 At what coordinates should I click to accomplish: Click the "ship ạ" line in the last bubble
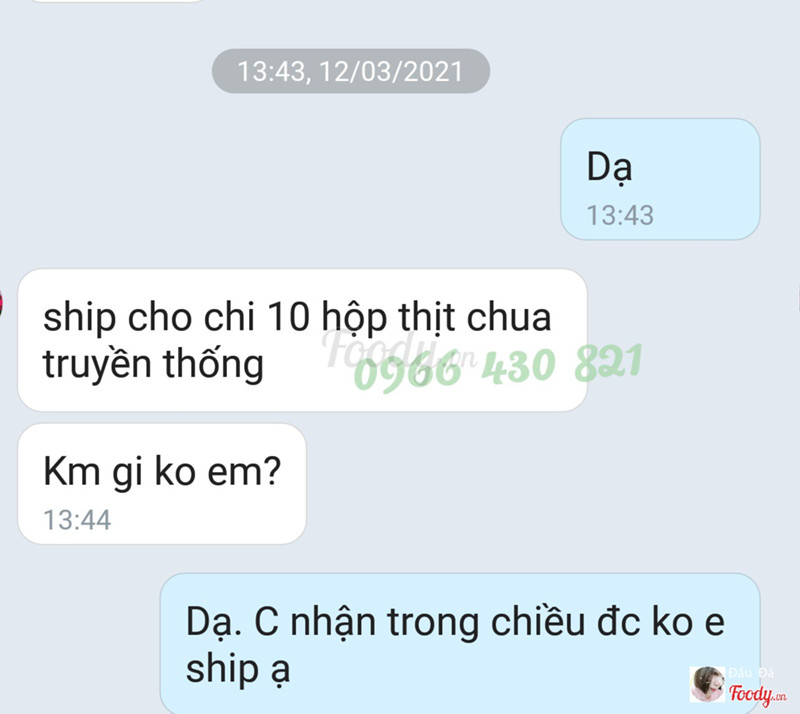(238, 669)
